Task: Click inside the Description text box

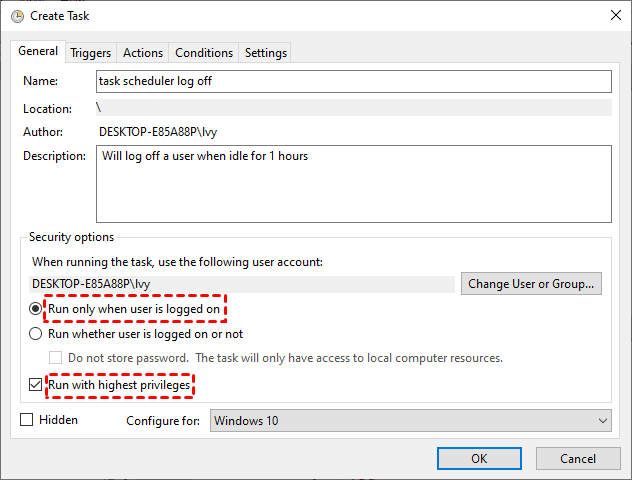Action: [353, 183]
